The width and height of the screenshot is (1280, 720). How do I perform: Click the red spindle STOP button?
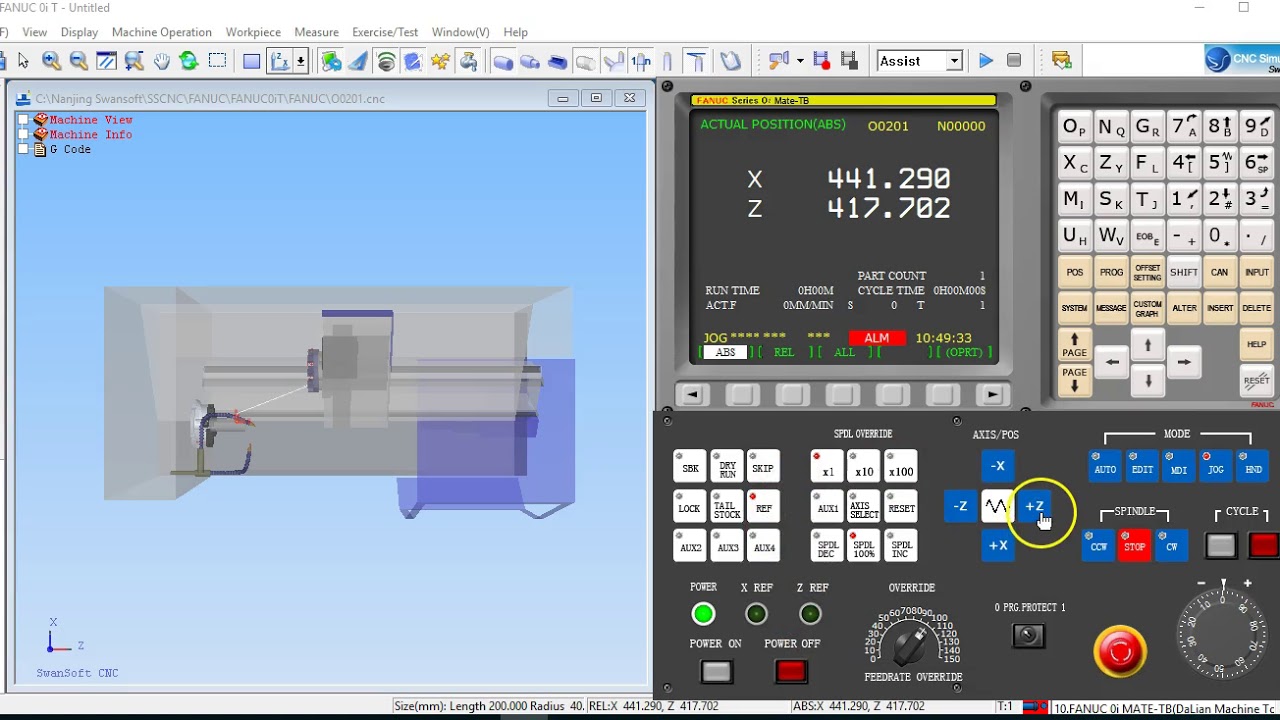1134,546
